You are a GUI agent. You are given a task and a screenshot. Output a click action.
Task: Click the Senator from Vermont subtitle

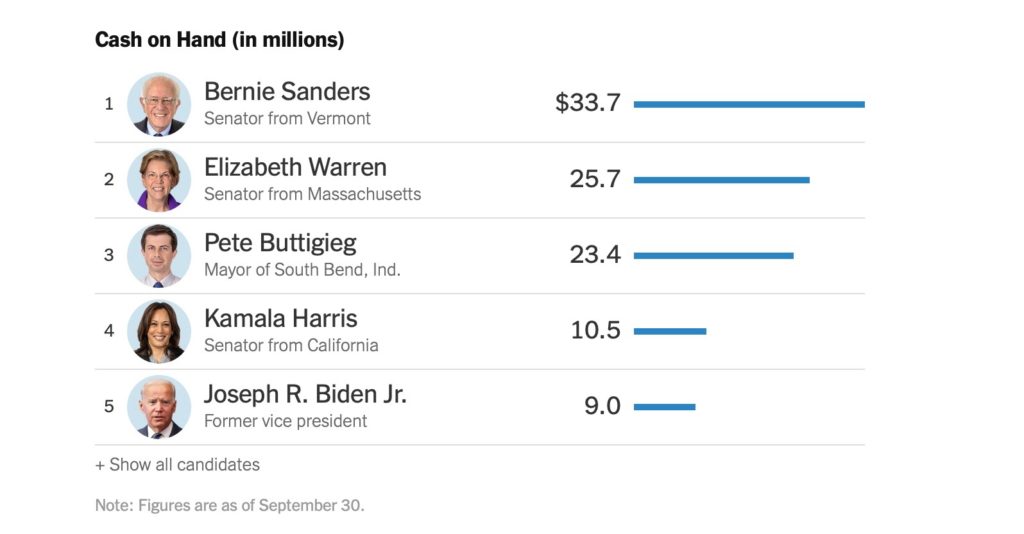point(287,118)
